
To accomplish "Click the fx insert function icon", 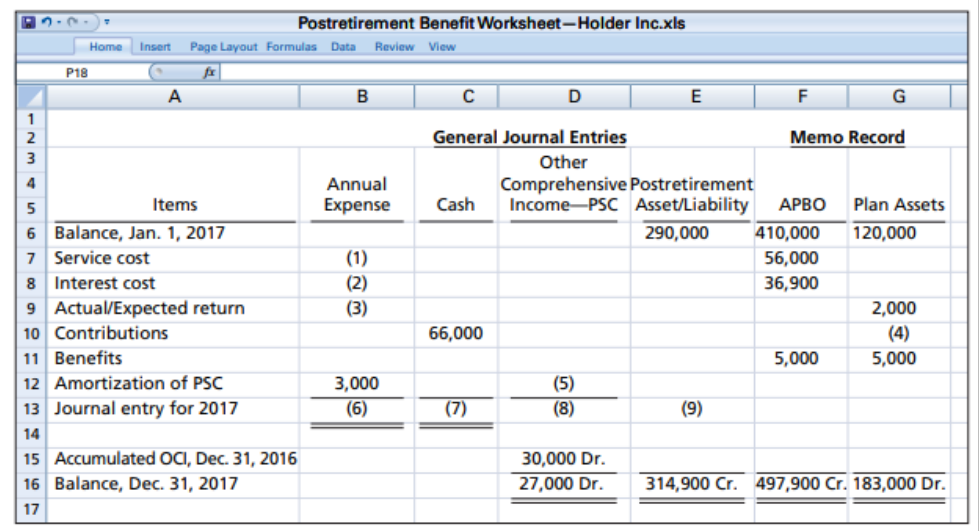I will pos(210,71).
